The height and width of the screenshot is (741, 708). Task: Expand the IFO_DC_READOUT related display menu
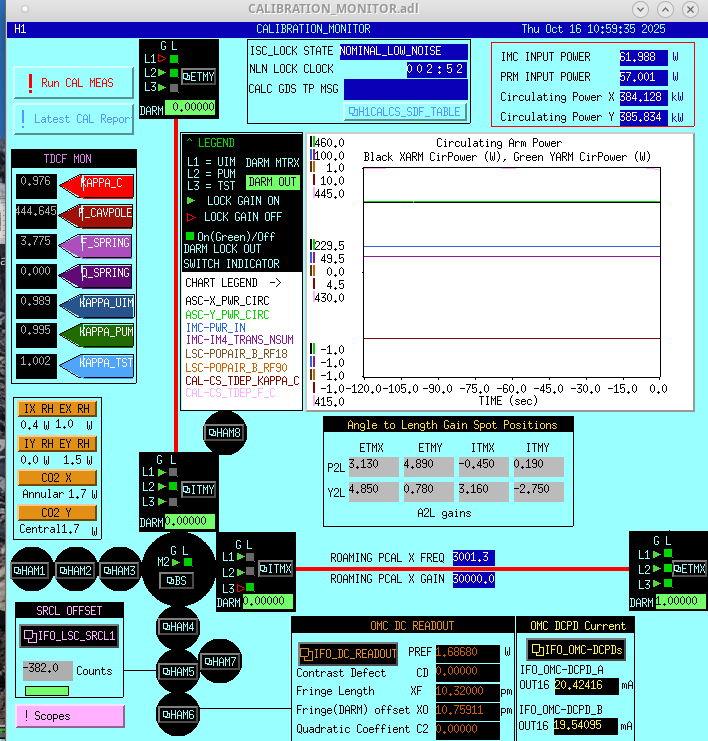tap(348, 653)
